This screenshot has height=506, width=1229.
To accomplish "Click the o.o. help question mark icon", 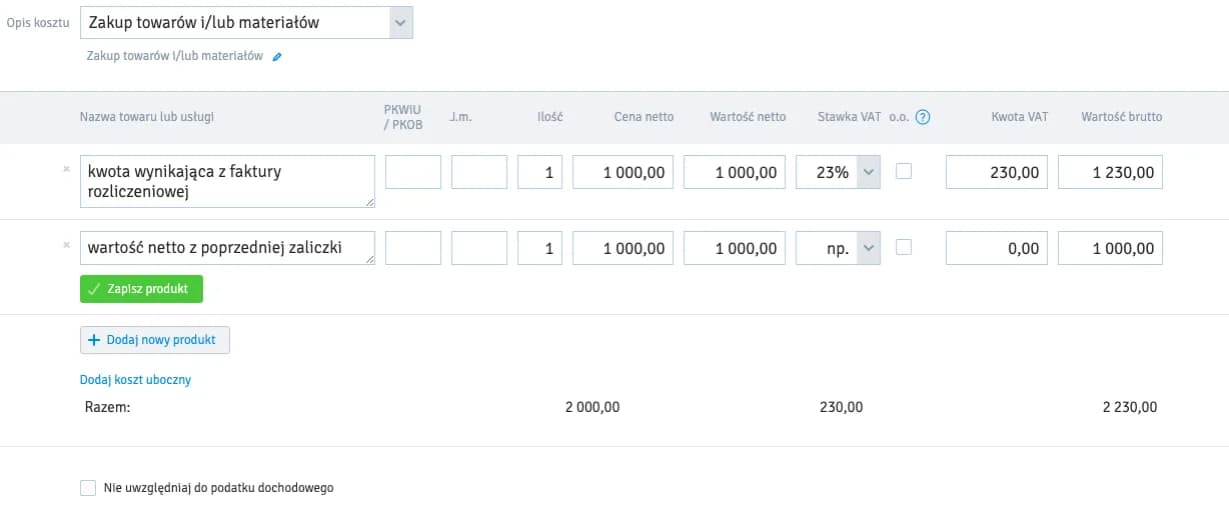I will pos(922,117).
